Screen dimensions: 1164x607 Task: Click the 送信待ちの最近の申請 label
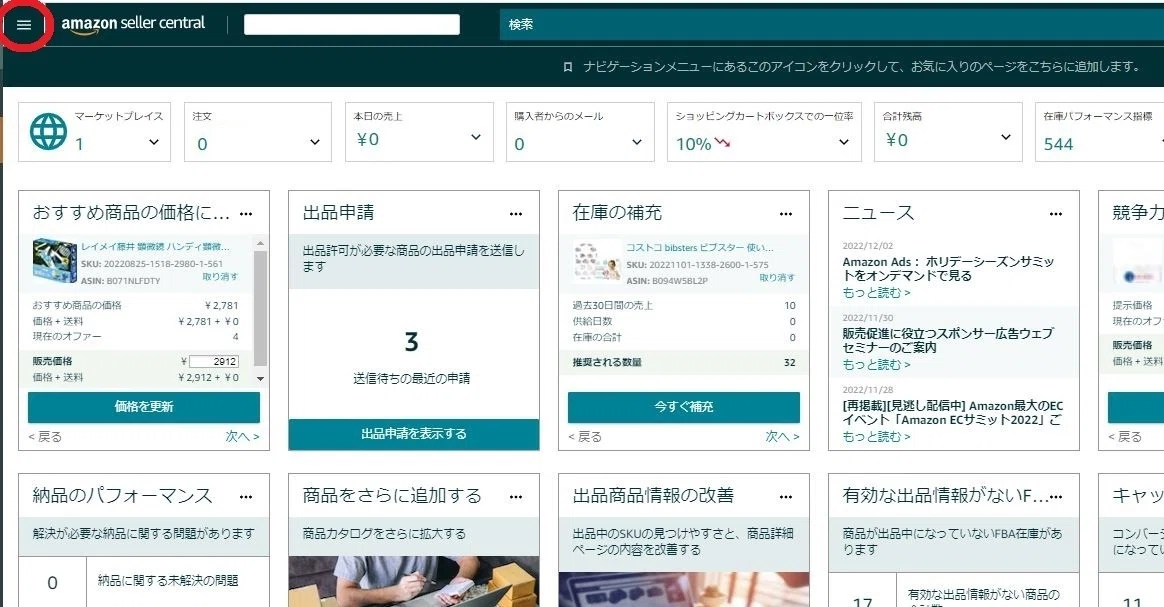[x=412, y=378]
